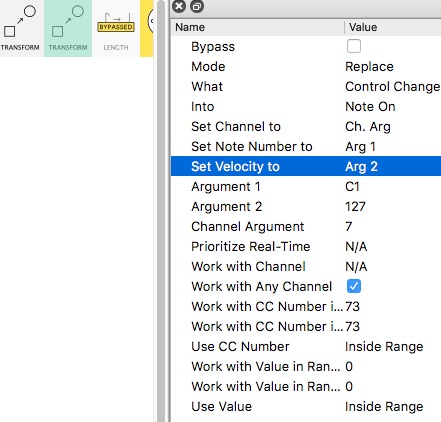
Task: Close the properties panel with X button
Action: (x=179, y=6)
